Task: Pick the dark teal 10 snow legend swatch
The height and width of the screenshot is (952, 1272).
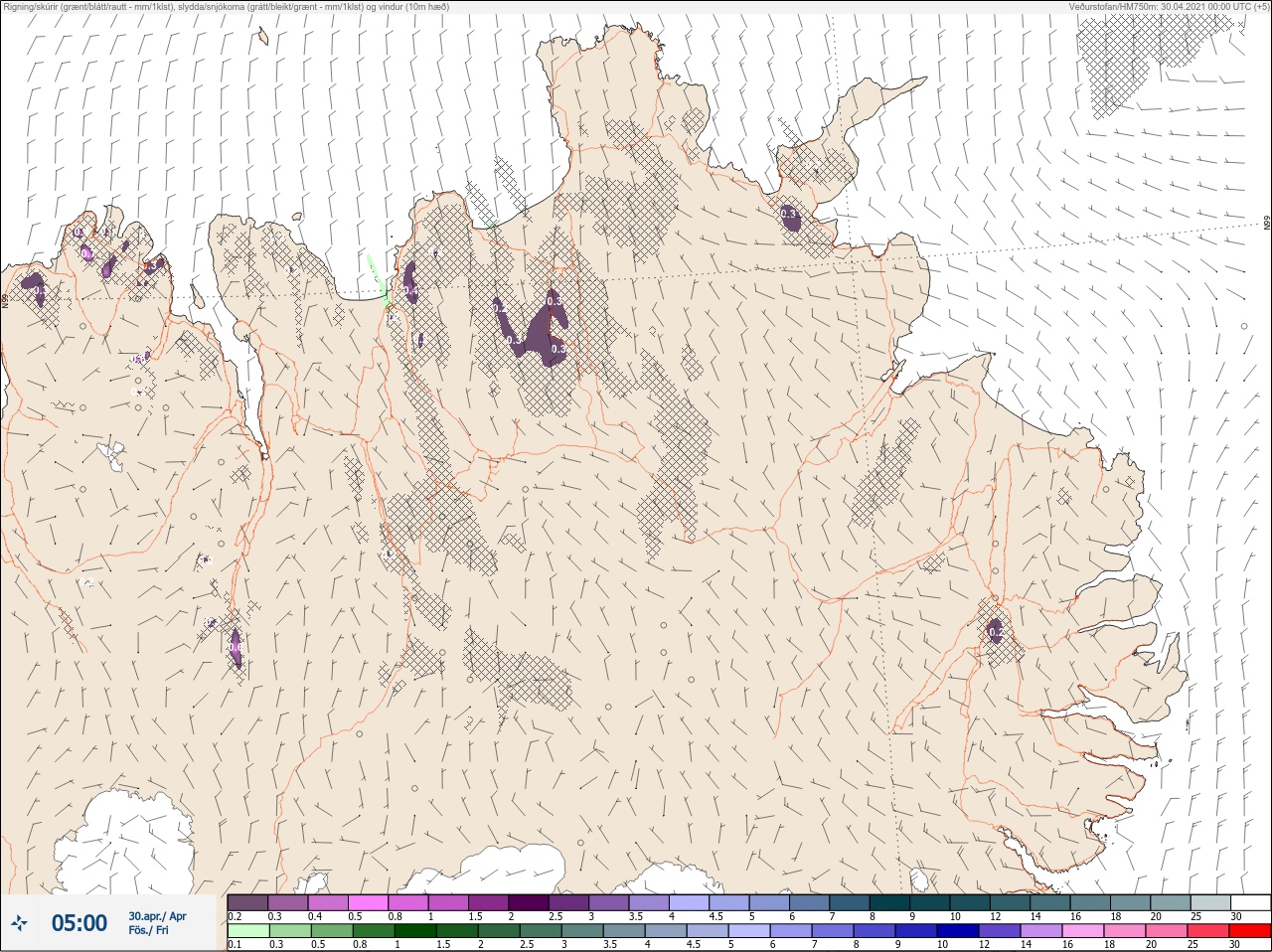Action: [x=970, y=902]
